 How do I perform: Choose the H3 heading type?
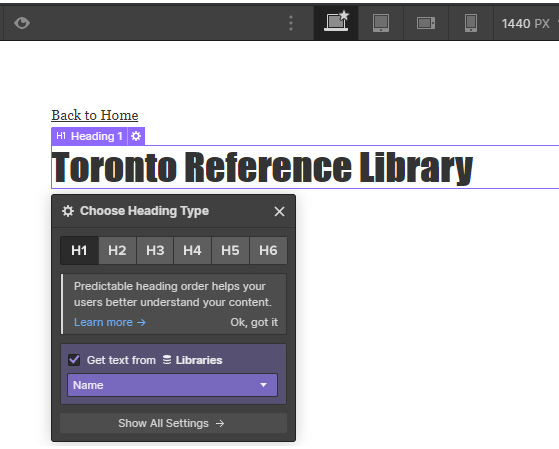coord(155,250)
